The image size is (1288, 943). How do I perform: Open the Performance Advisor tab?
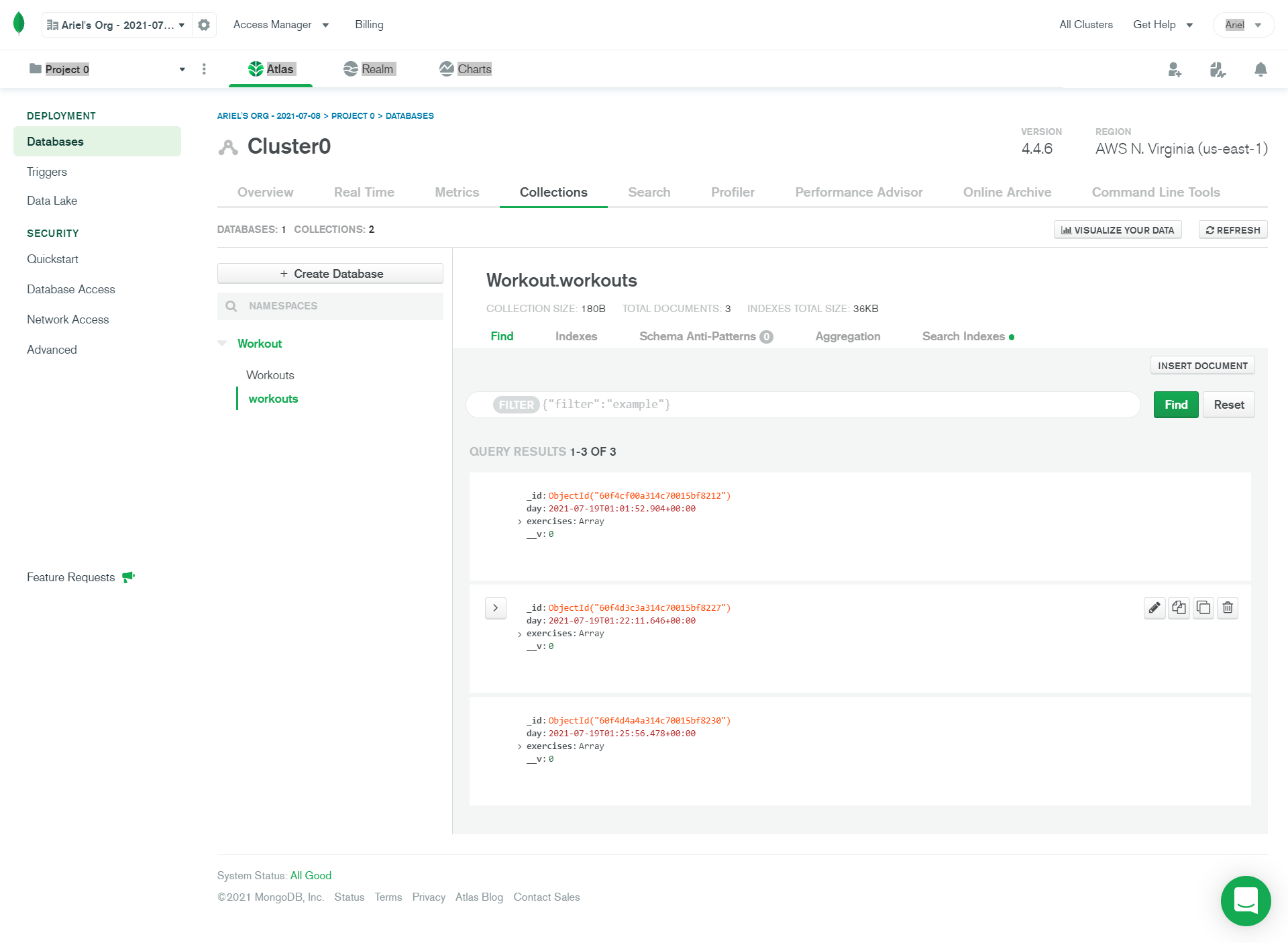coord(859,193)
